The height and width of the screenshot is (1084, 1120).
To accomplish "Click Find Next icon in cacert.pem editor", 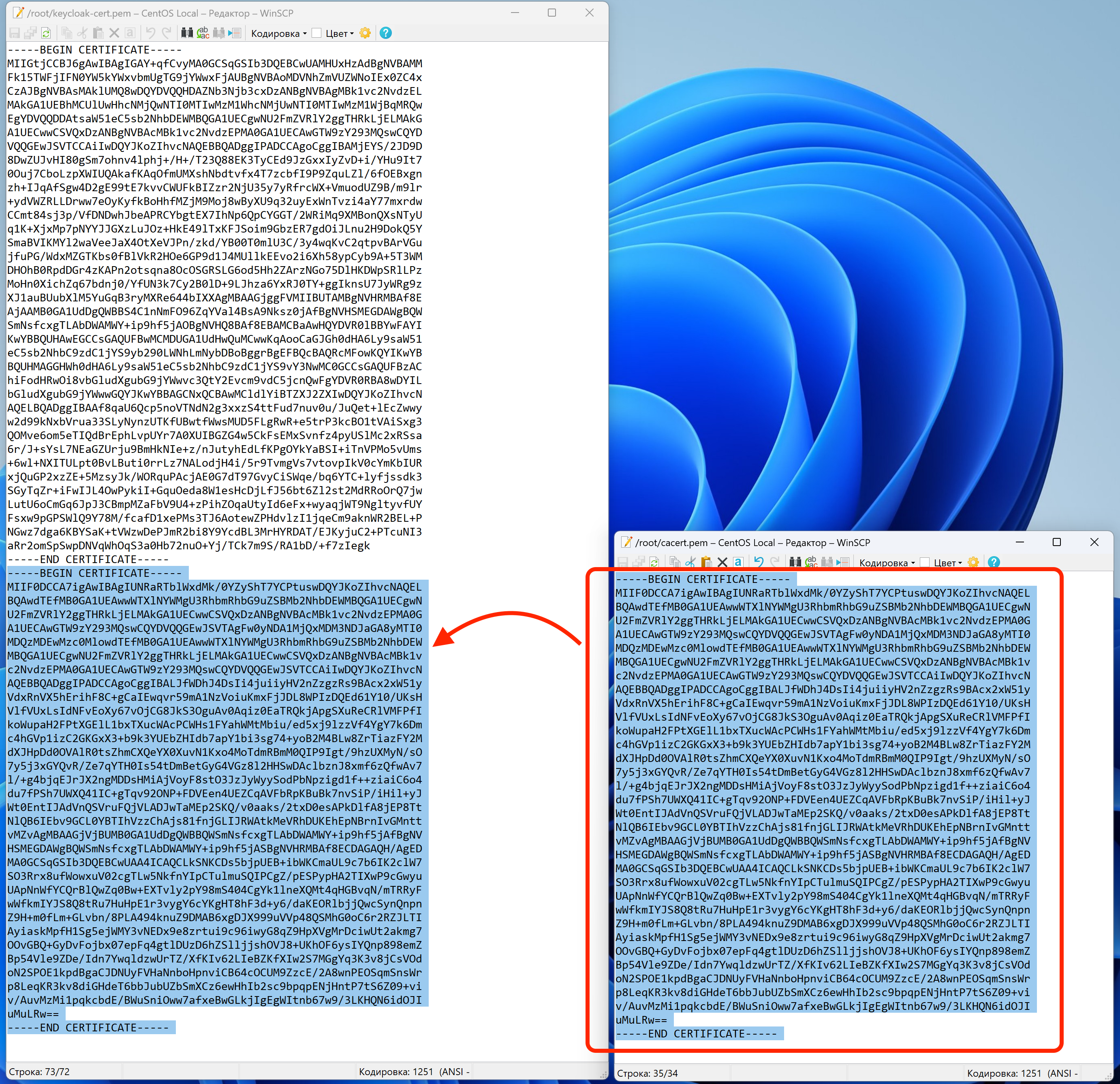I will [x=827, y=562].
